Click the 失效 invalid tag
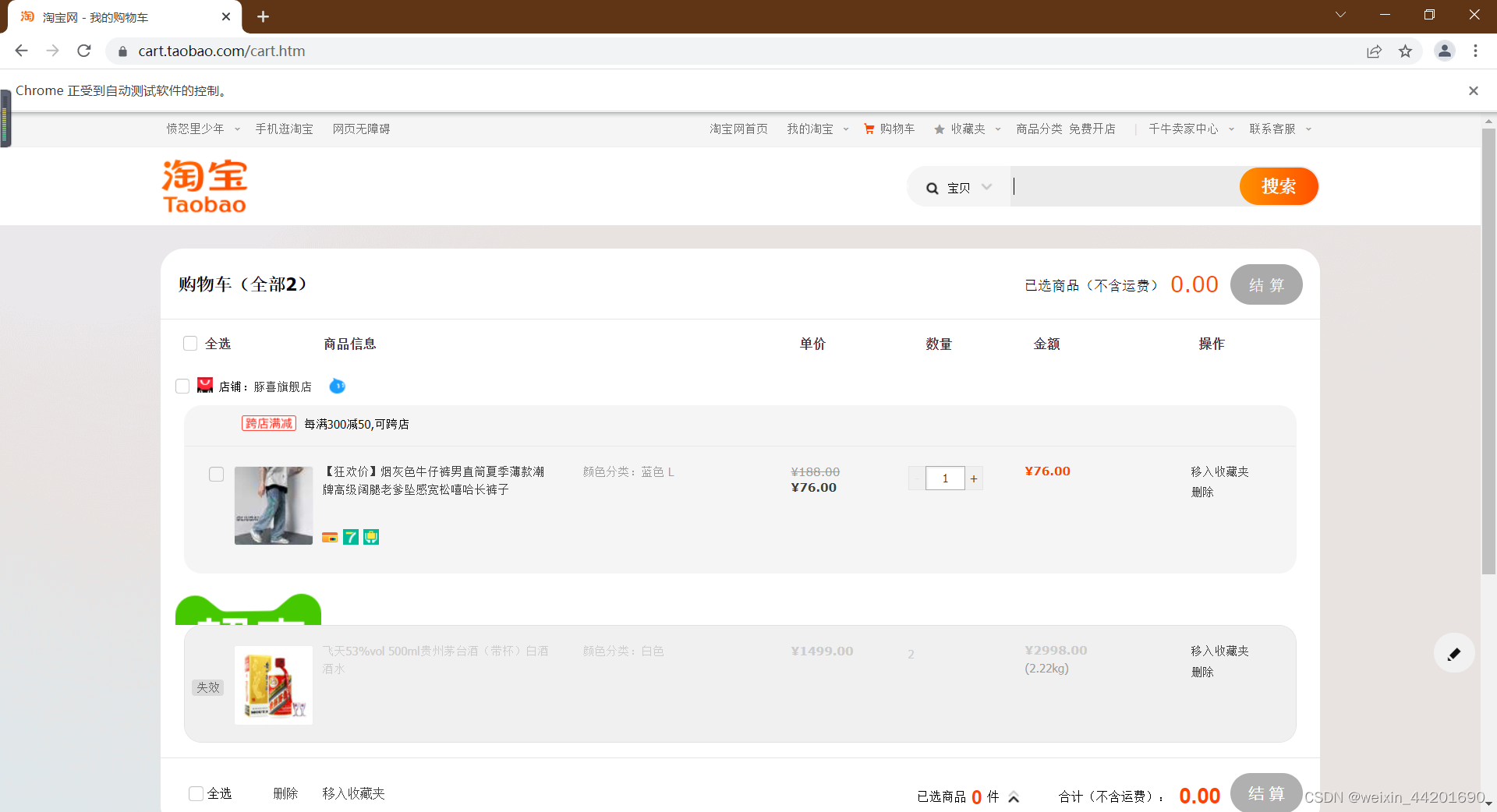1497x812 pixels. [207, 687]
